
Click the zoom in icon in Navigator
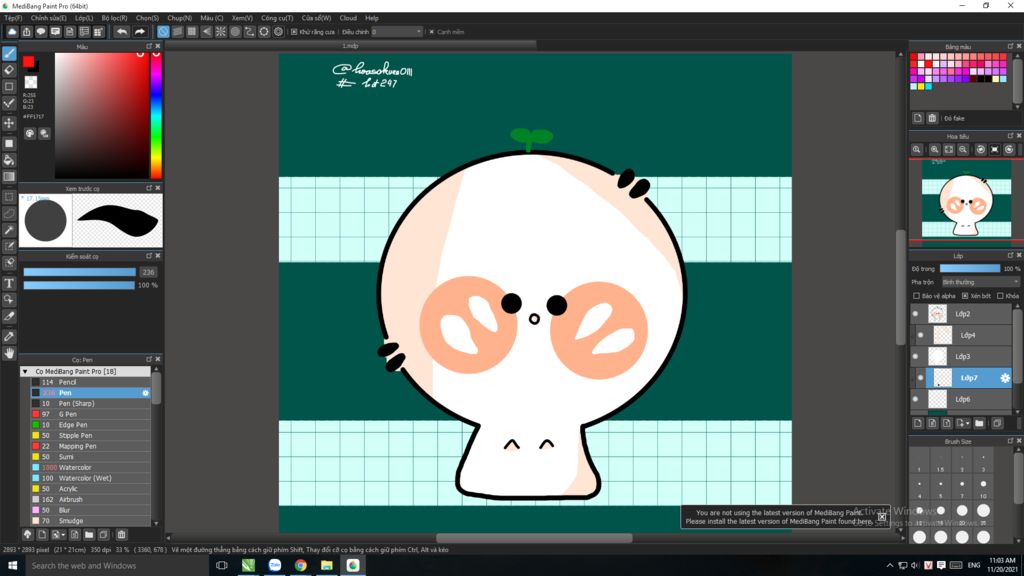tap(935, 150)
